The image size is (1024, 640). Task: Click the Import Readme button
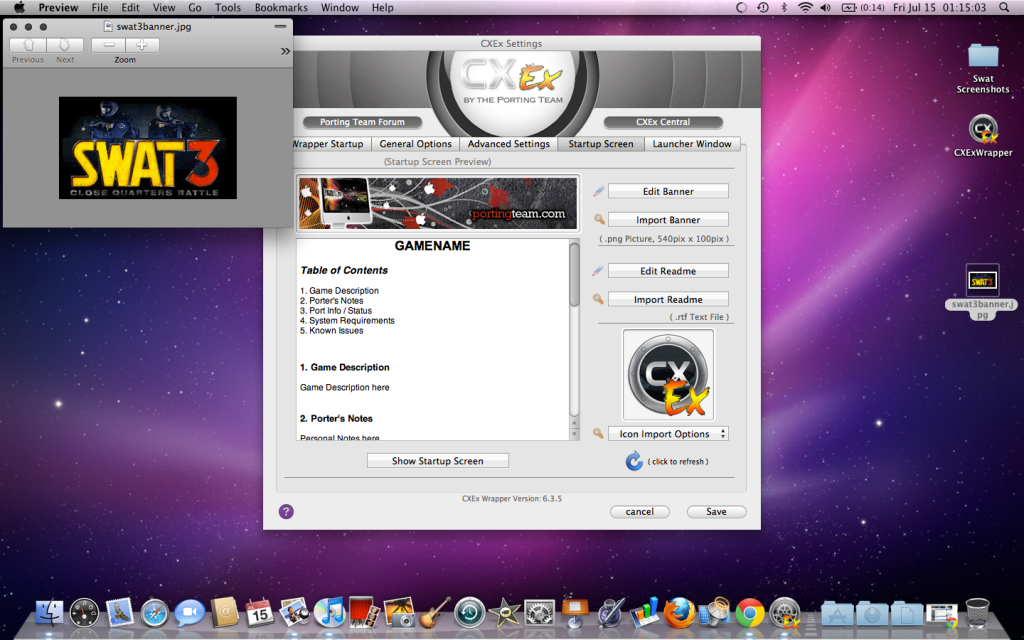coord(668,300)
